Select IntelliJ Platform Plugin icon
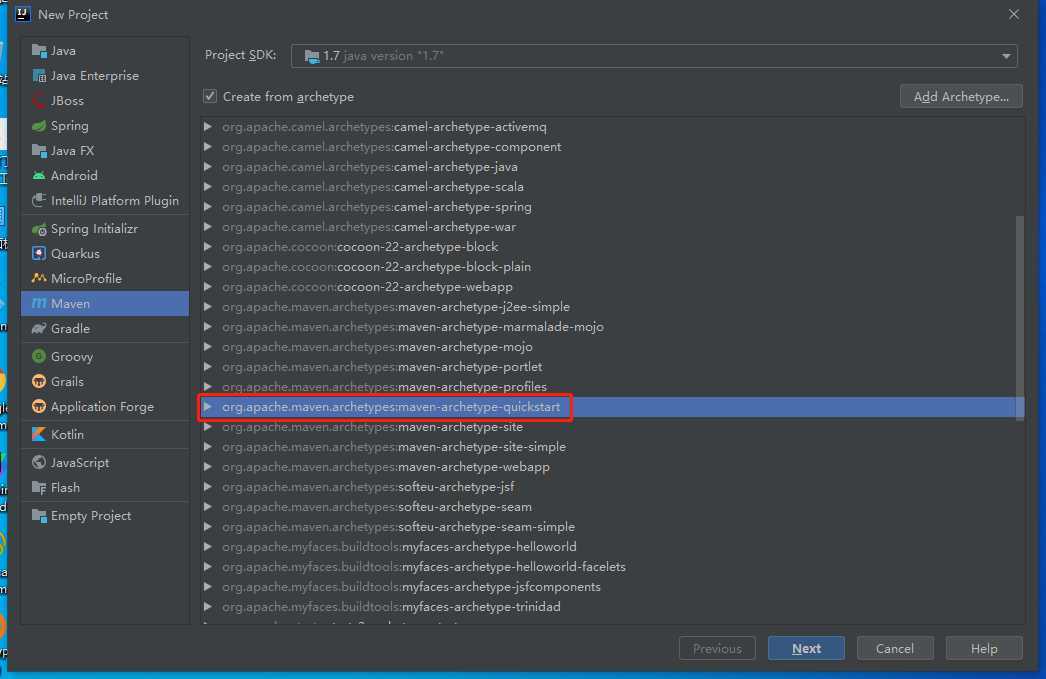 coord(39,201)
